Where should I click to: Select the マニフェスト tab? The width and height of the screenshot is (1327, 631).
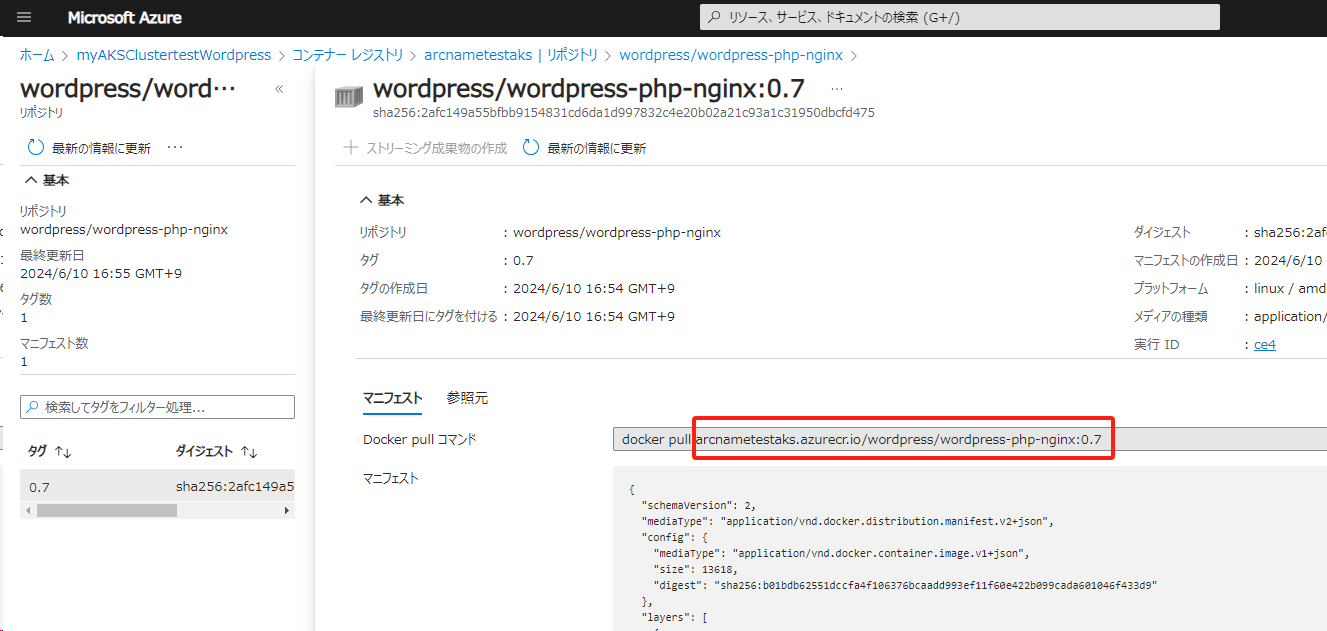pyautogui.click(x=392, y=397)
